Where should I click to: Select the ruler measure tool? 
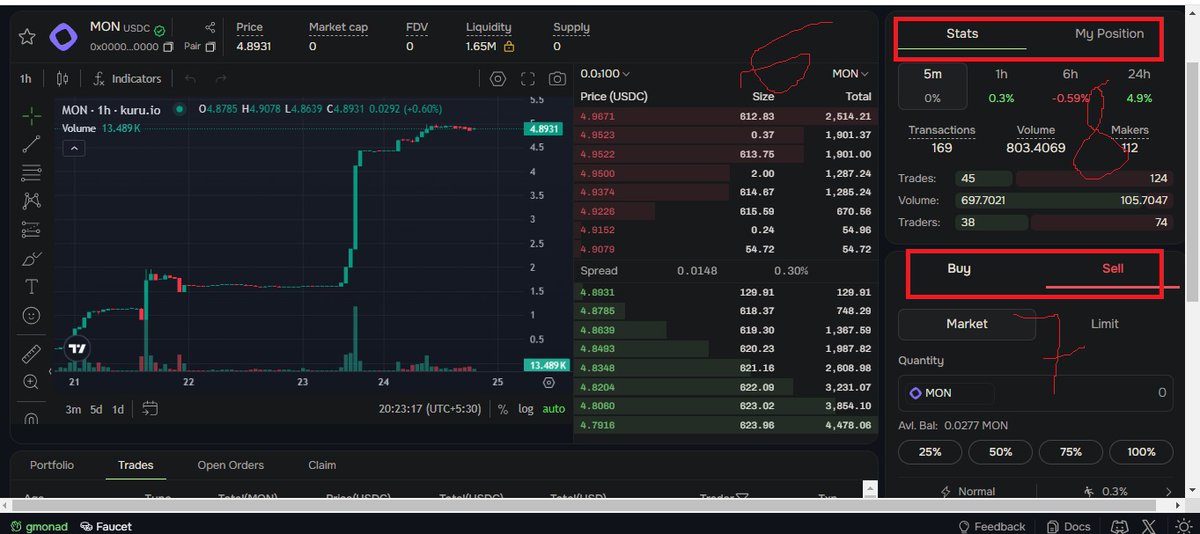[31, 354]
